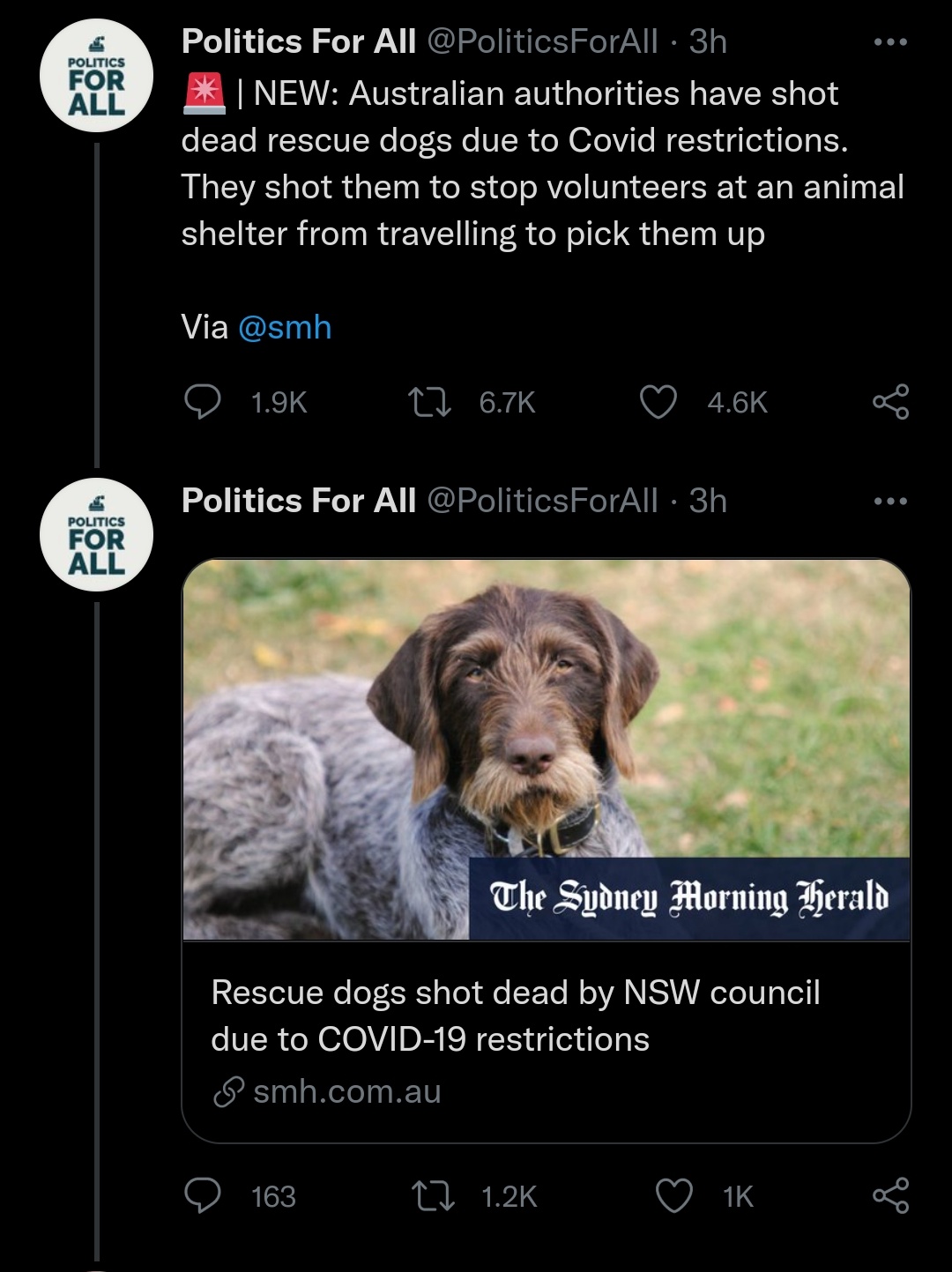The height and width of the screenshot is (1272, 952).
Task: Open Politics For All profile name on first tweet
Action: pyautogui.click(x=298, y=41)
